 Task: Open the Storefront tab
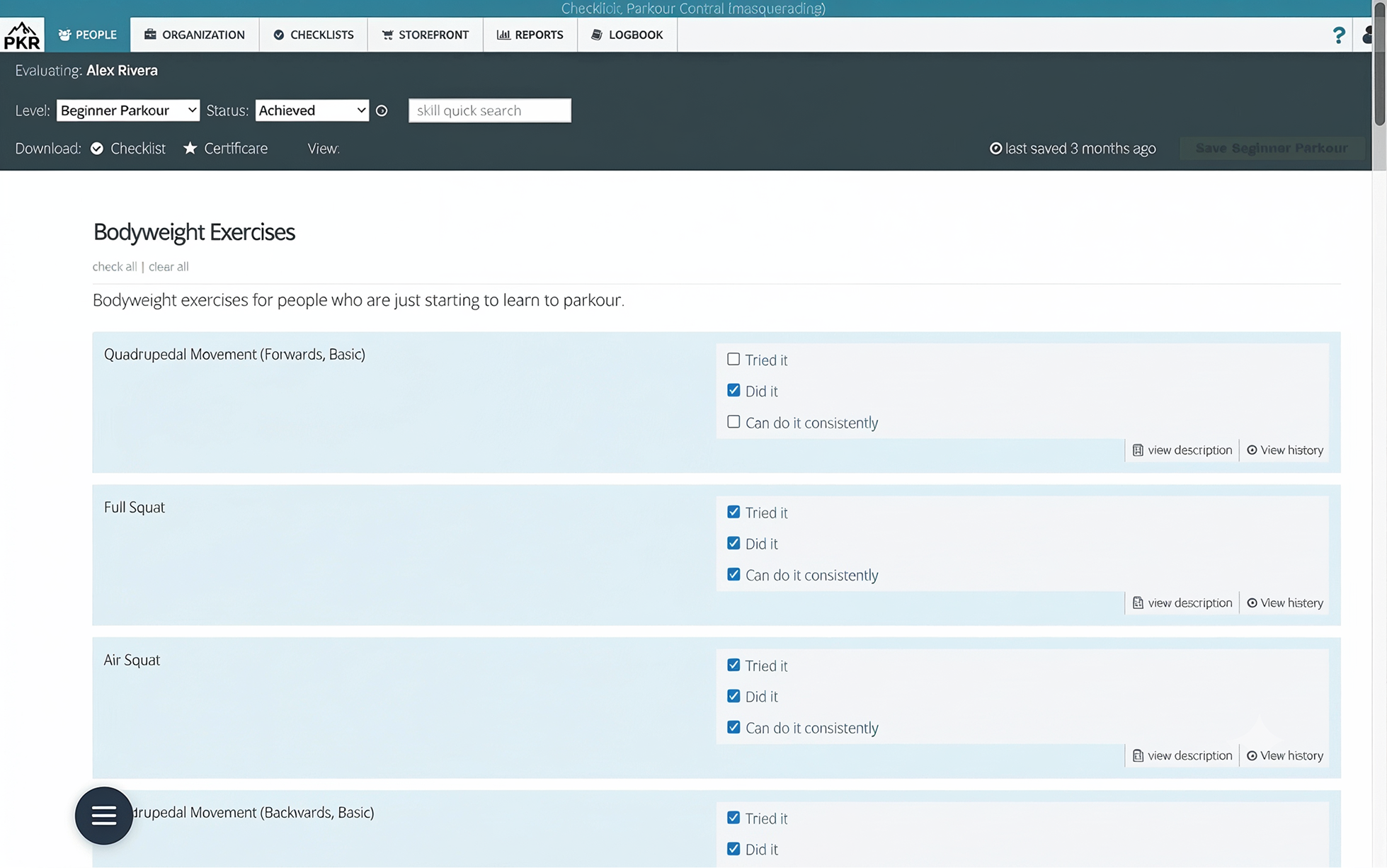click(426, 35)
